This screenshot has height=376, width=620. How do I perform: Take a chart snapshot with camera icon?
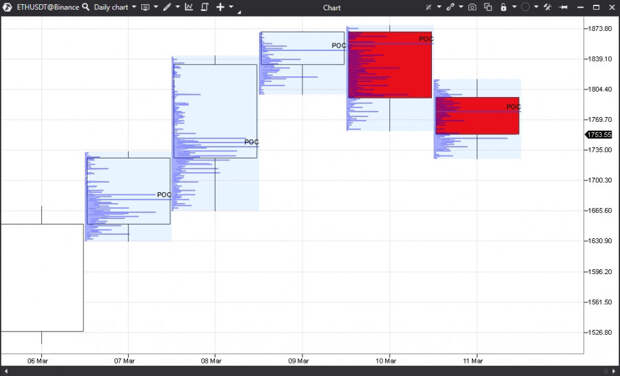tap(472, 7)
